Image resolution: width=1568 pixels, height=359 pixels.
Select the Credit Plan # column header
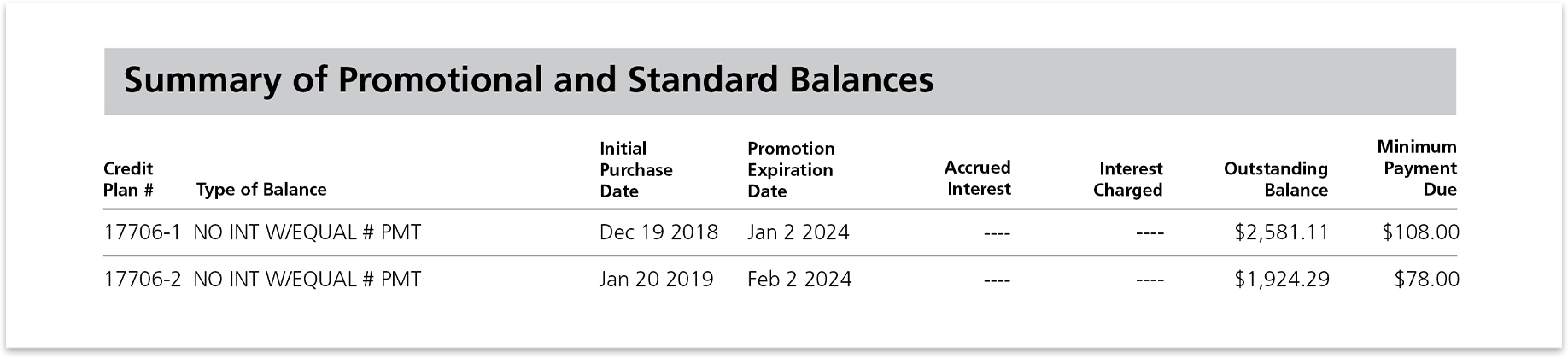pos(128,179)
